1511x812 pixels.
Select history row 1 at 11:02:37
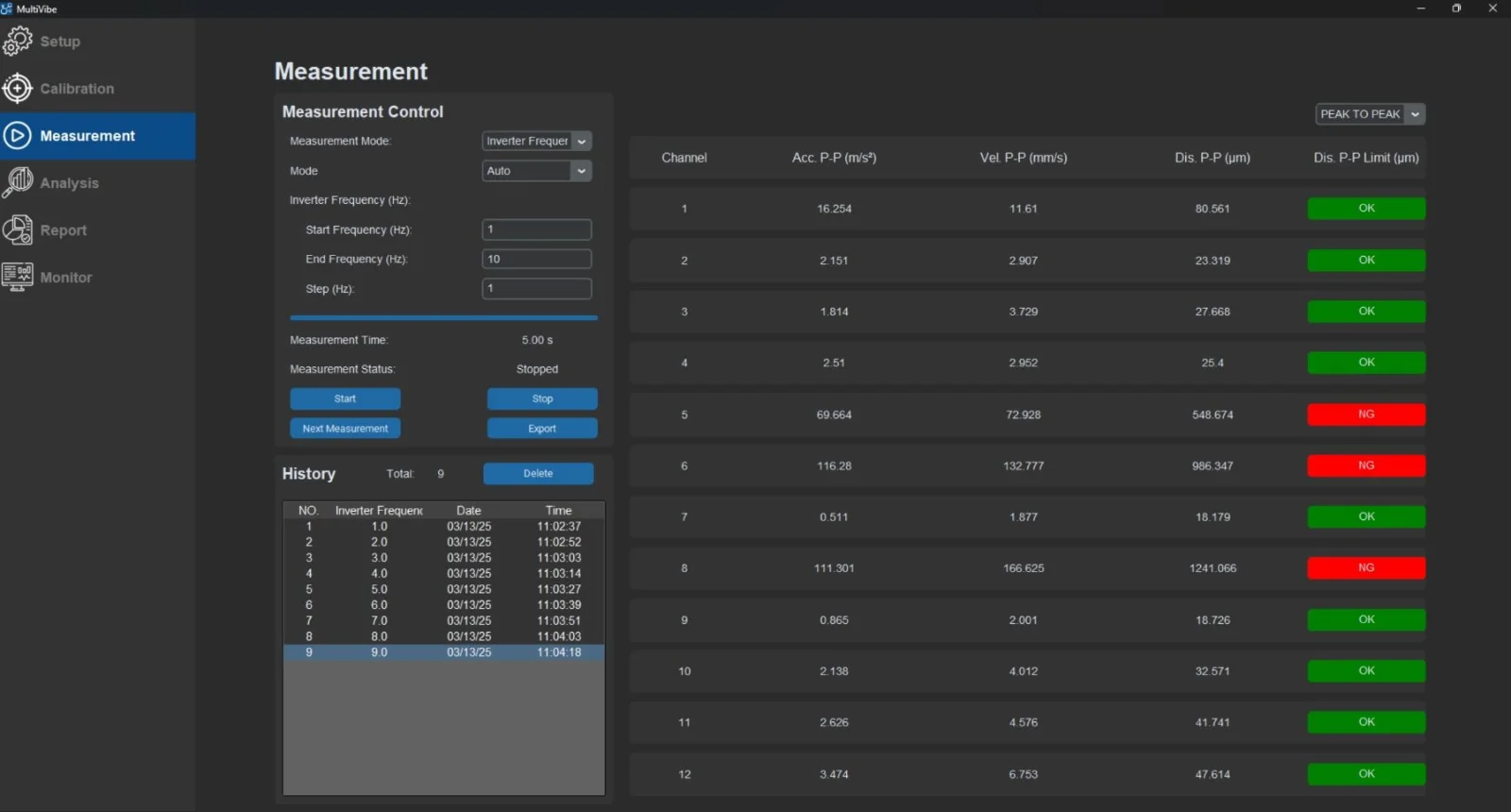[x=444, y=527]
